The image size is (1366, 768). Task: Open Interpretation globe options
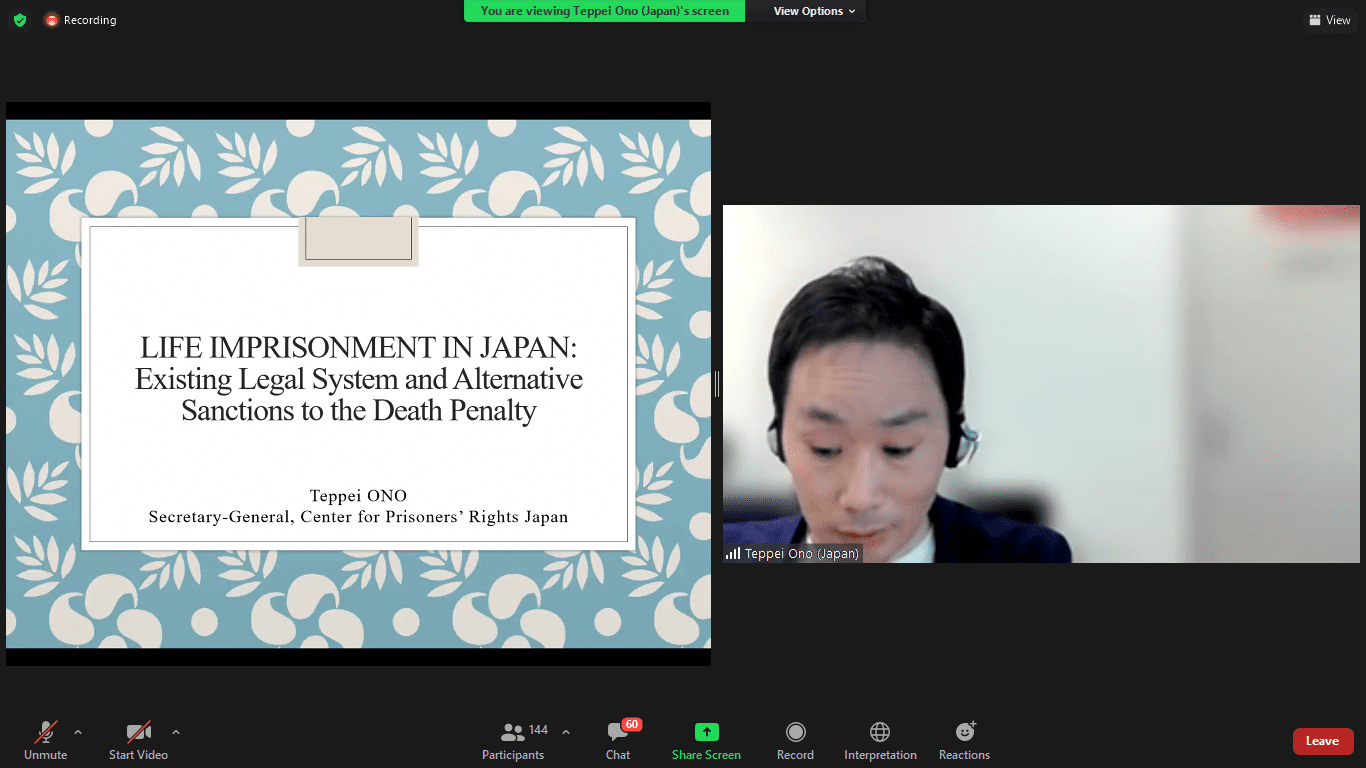click(880, 741)
